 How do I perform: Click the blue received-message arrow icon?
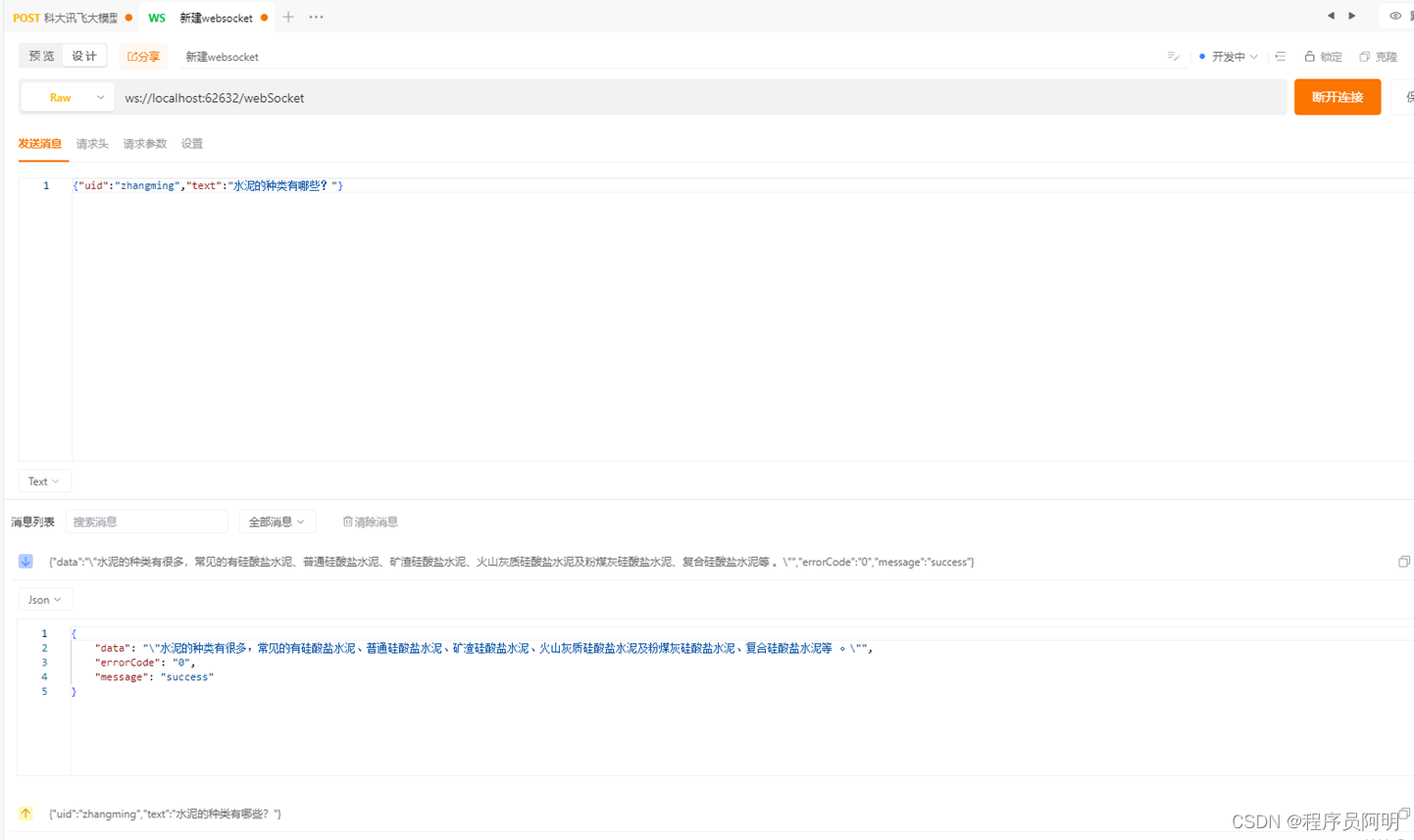coord(25,562)
